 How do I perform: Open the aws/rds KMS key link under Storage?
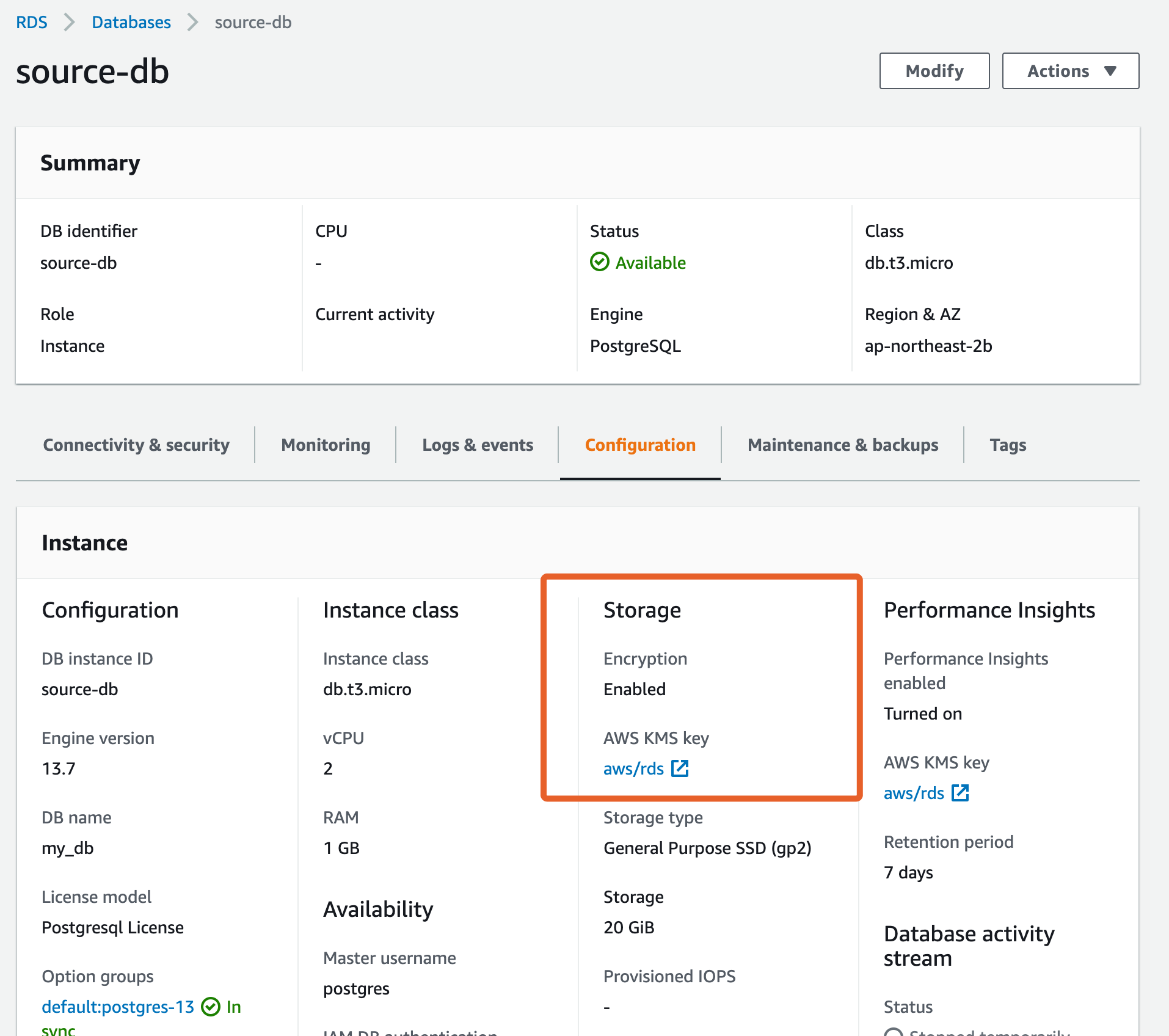click(634, 768)
